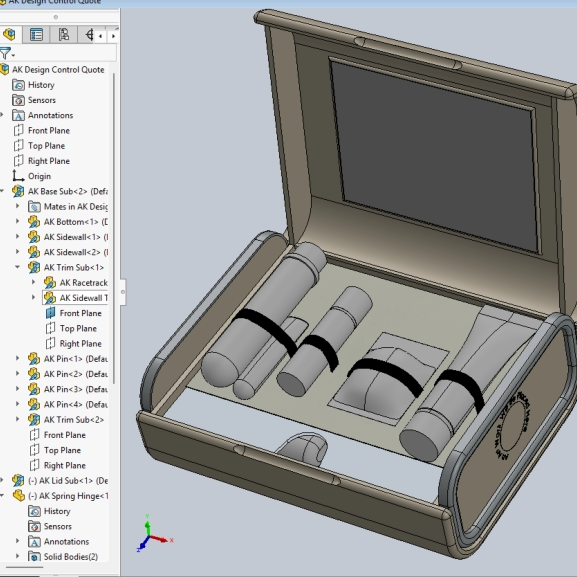Expand the AK Pin<3> part
Image resolution: width=577 pixels, height=577 pixels.
tap(17, 389)
